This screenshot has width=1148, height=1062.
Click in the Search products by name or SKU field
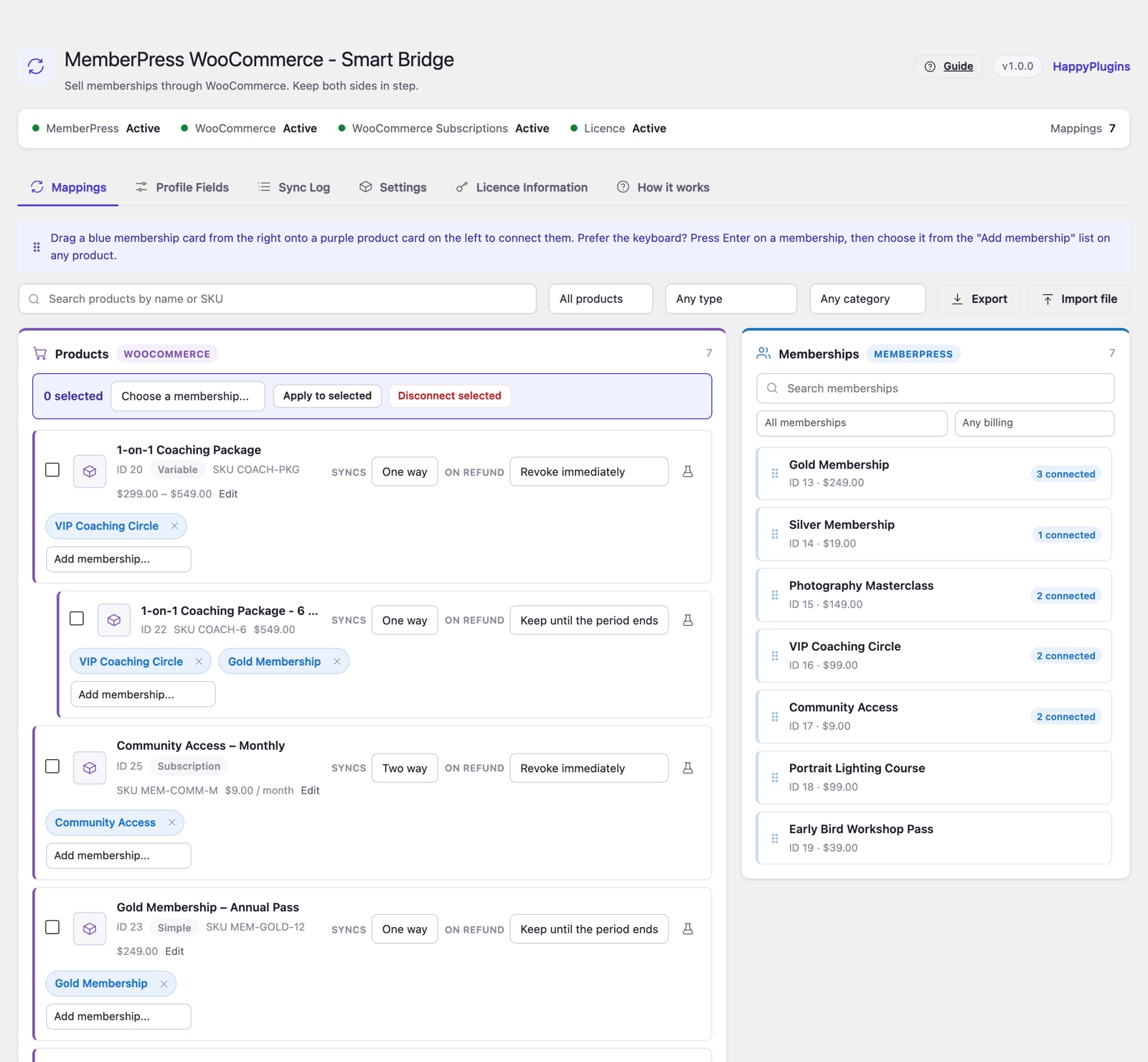[x=278, y=299]
